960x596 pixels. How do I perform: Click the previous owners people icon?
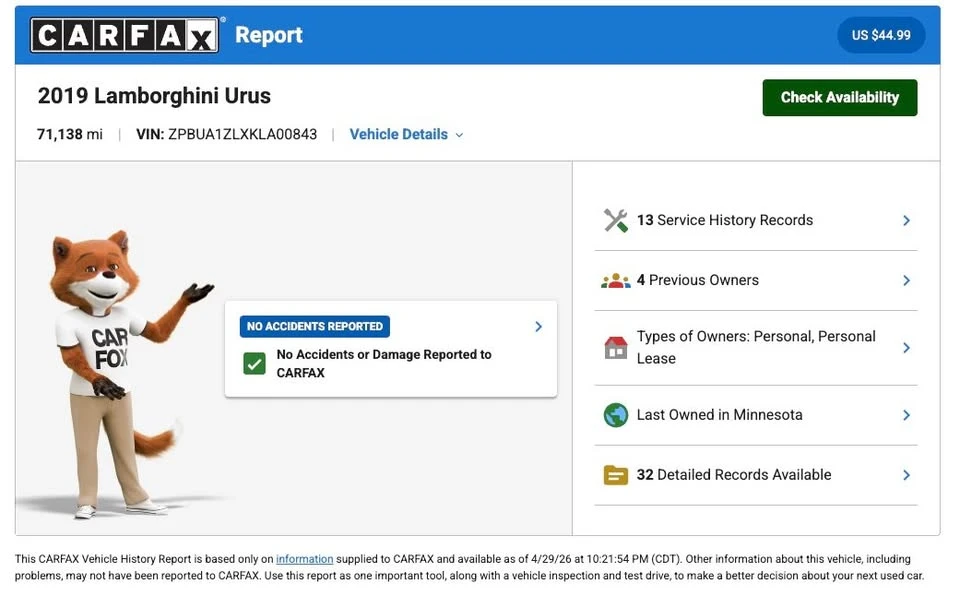(x=615, y=281)
